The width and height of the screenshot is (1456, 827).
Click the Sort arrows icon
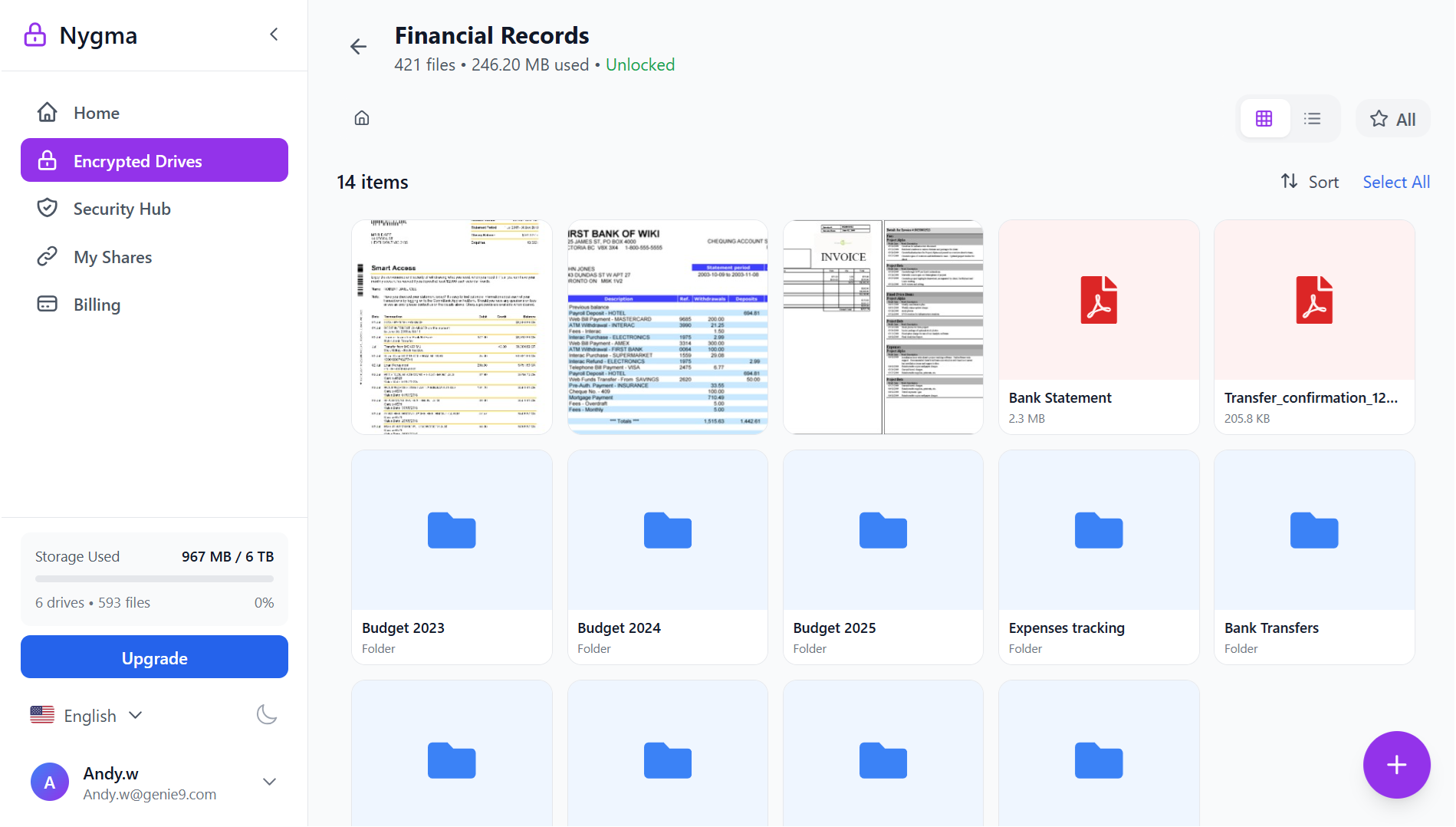1290,181
